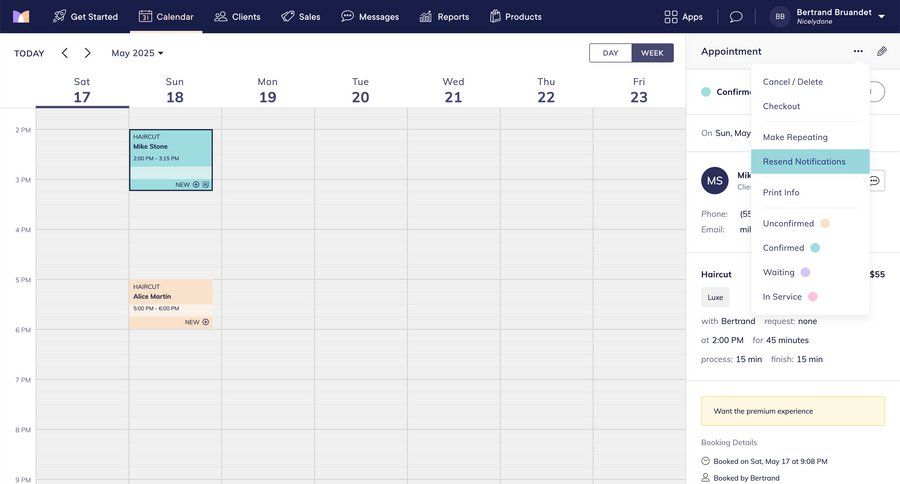The height and width of the screenshot is (484, 900).
Task: Switch to WEEK view
Action: pos(652,53)
